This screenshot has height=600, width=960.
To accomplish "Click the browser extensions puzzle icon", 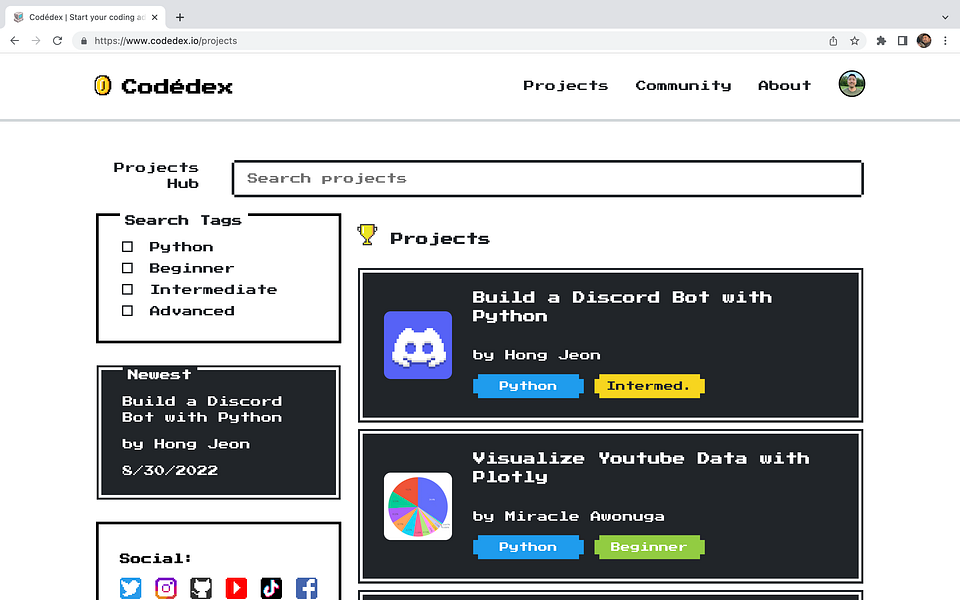I will coord(879,40).
